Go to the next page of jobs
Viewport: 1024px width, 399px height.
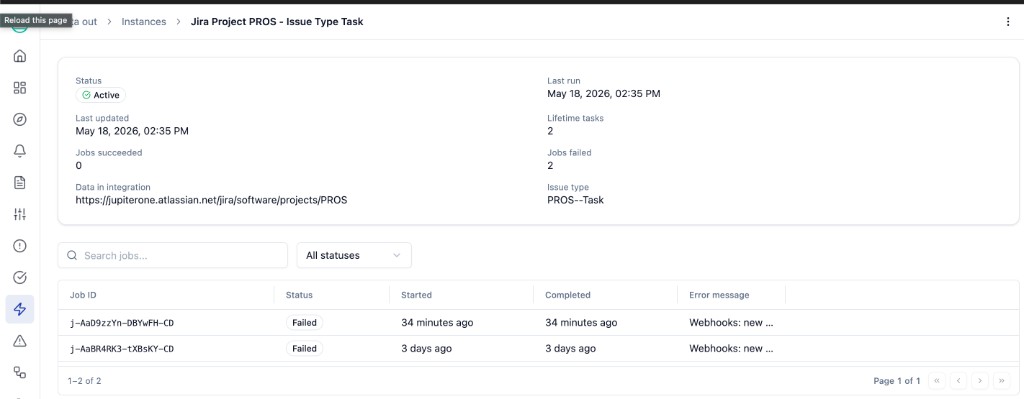pyautogui.click(x=980, y=380)
